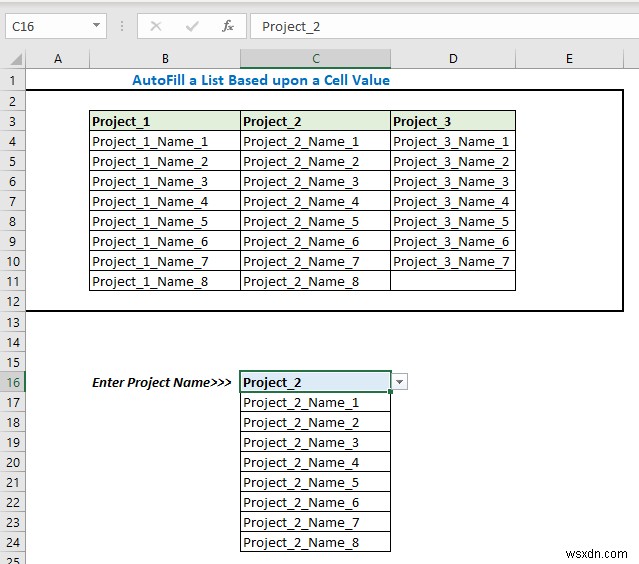The height and width of the screenshot is (564, 639).
Task: Click cell Project_3_Name_4
Action: coord(453,201)
